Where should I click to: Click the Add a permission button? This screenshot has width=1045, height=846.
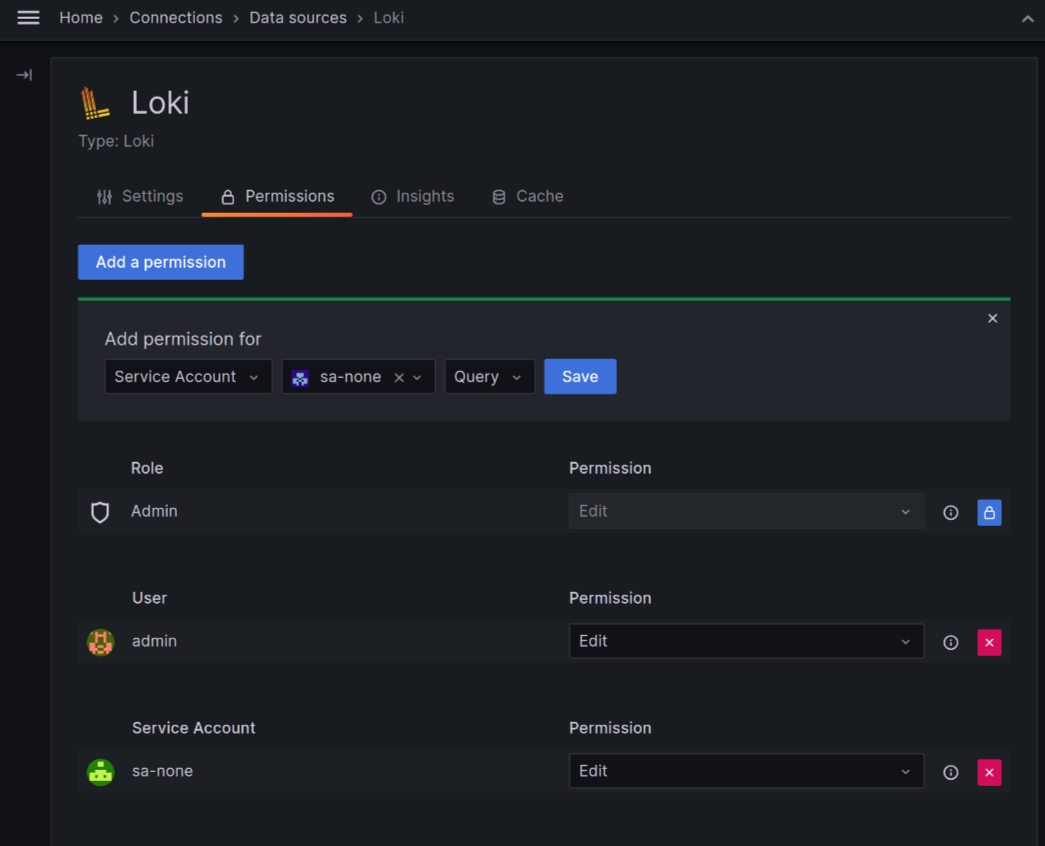160,262
